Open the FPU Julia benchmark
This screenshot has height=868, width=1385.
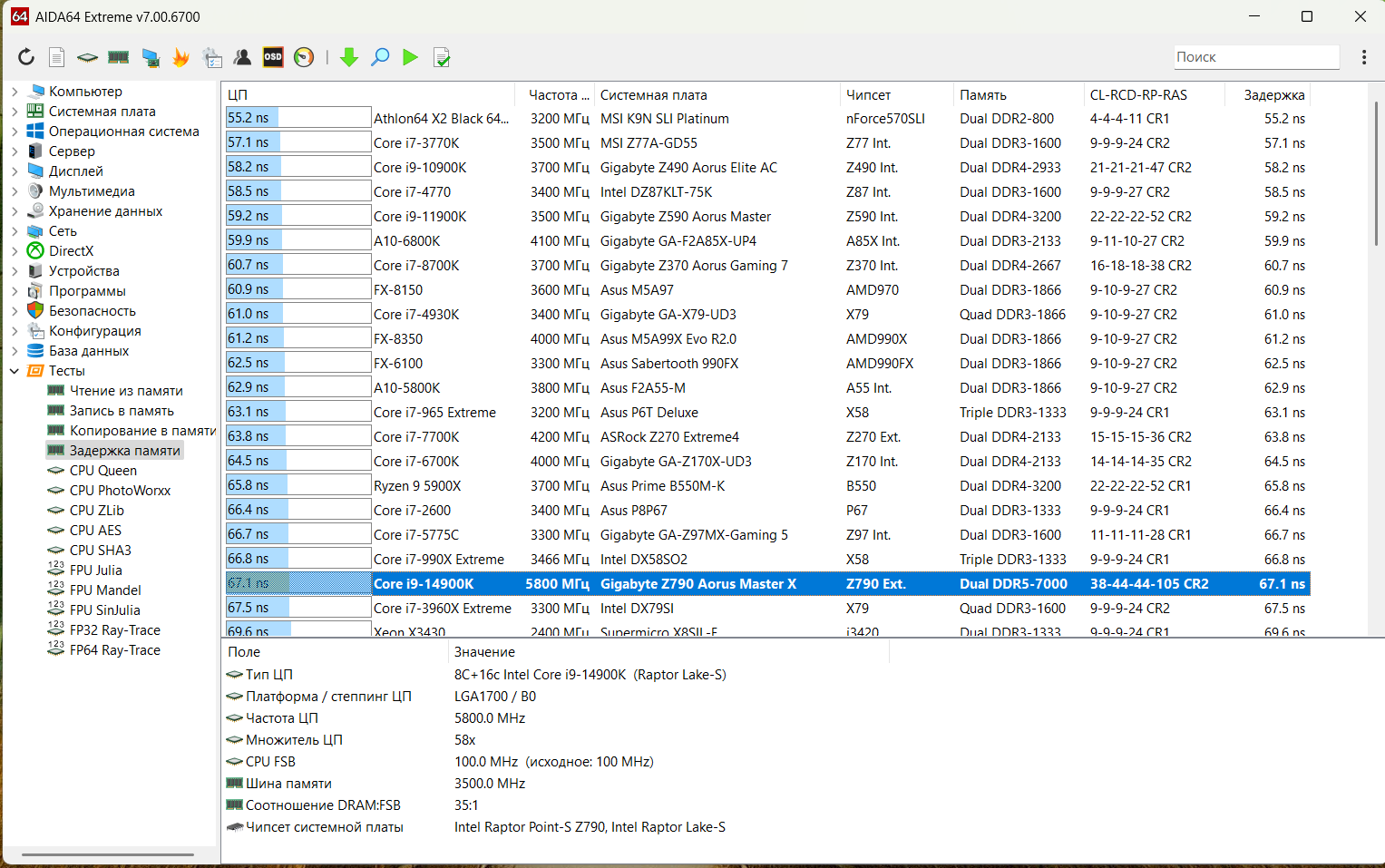point(95,571)
